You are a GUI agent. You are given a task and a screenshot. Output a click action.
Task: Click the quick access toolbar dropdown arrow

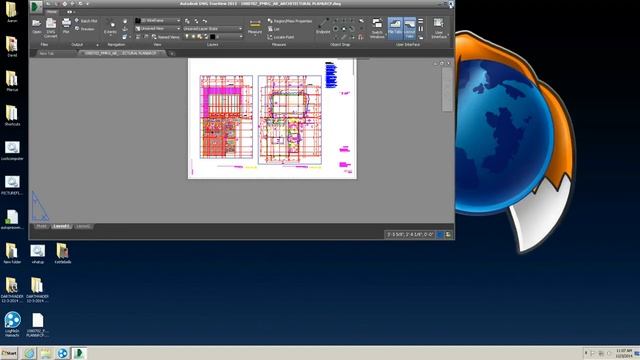88,4
